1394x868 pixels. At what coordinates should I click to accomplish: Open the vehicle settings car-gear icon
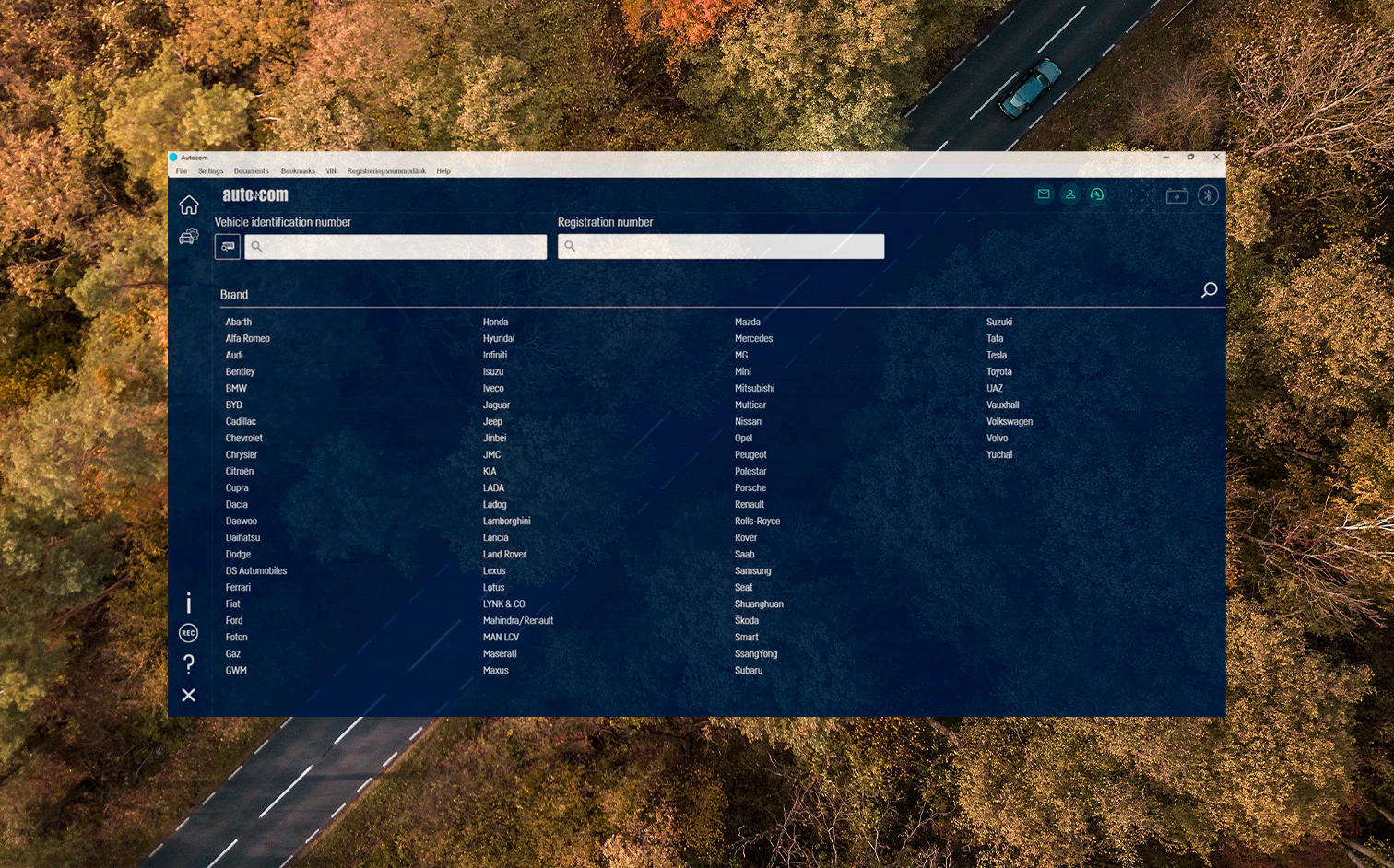[189, 237]
